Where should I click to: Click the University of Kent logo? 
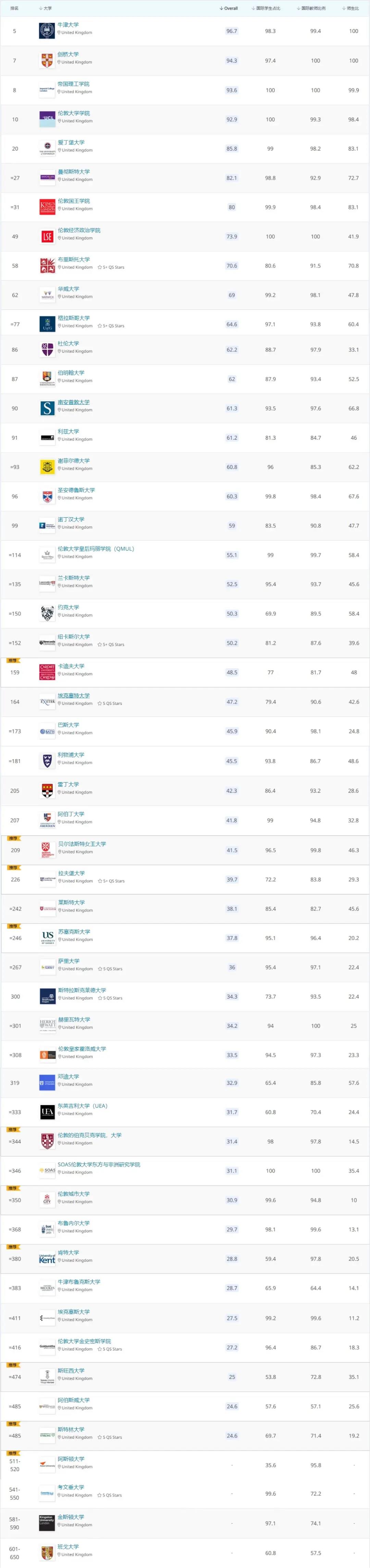coord(47,1259)
